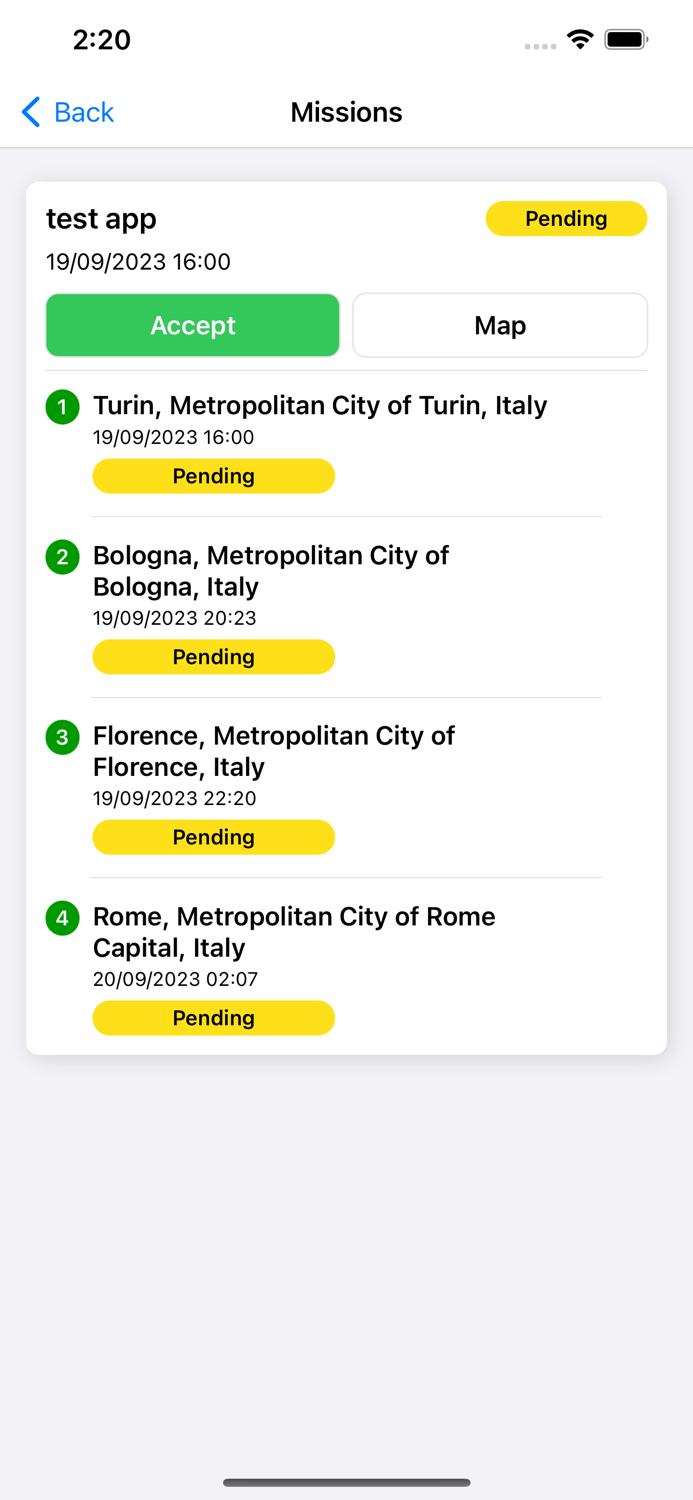Tap the blue back chevron icon
The image size is (693, 1500).
pos(31,112)
